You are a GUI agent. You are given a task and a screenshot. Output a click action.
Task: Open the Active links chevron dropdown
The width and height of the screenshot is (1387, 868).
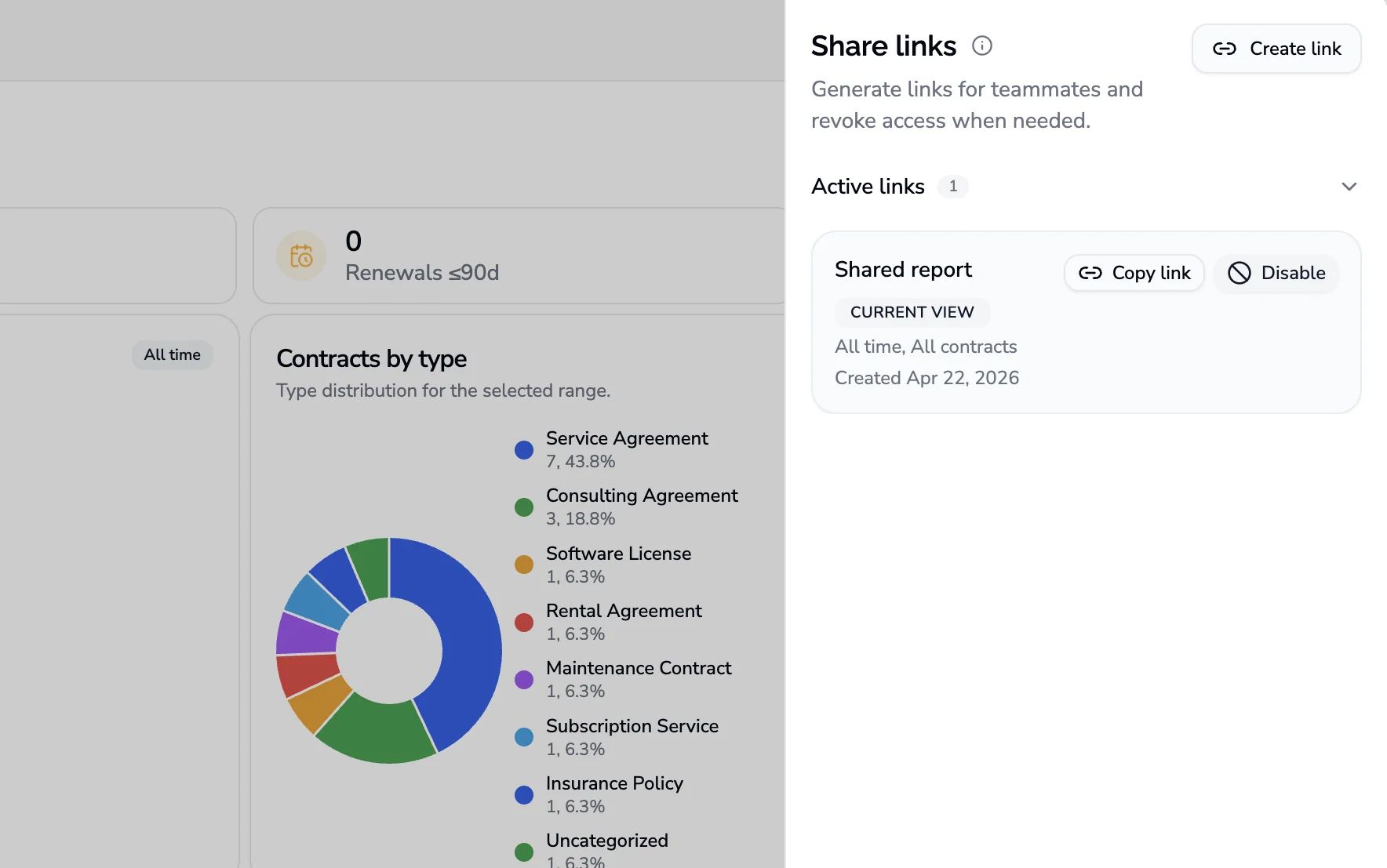click(1349, 187)
